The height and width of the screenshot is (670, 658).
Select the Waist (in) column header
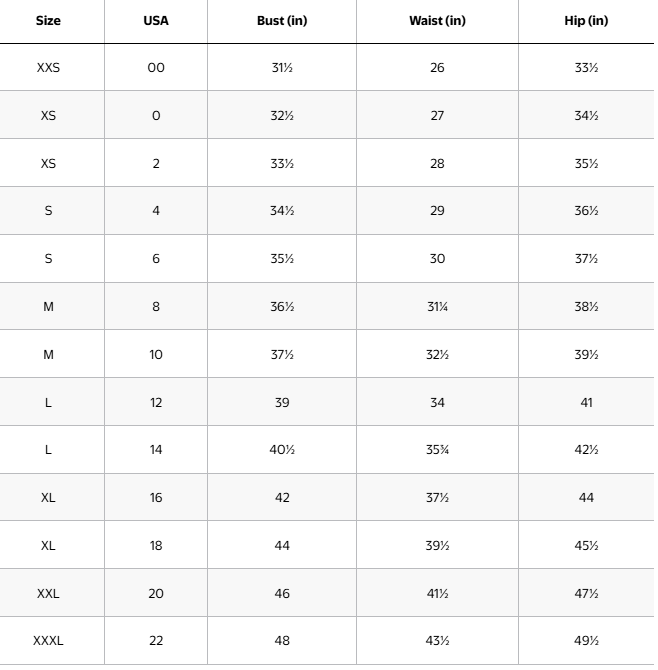click(x=437, y=21)
